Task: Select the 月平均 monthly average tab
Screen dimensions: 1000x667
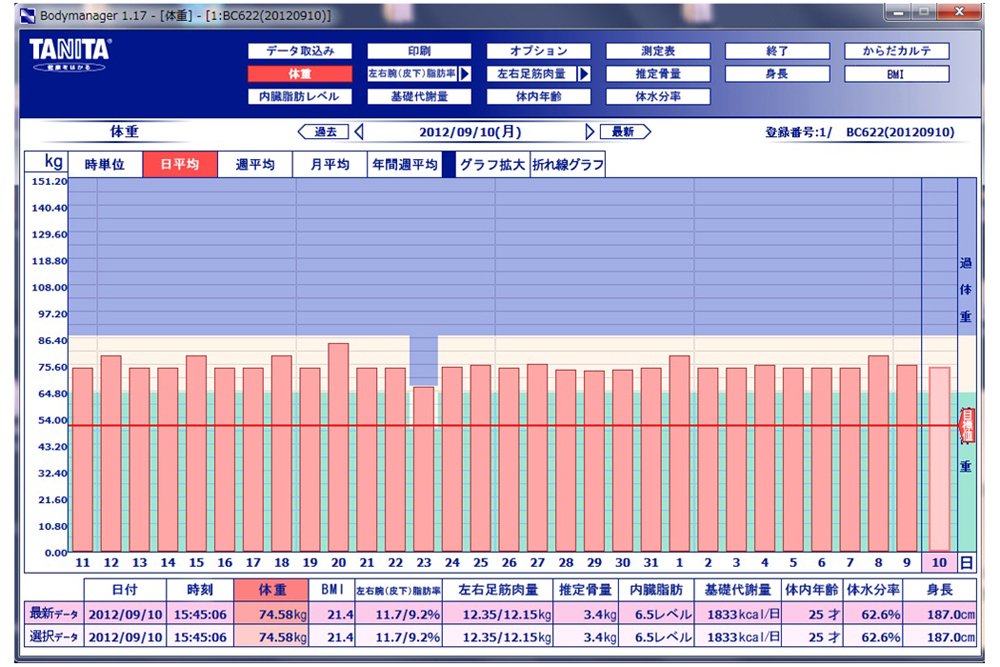Action: click(x=330, y=165)
